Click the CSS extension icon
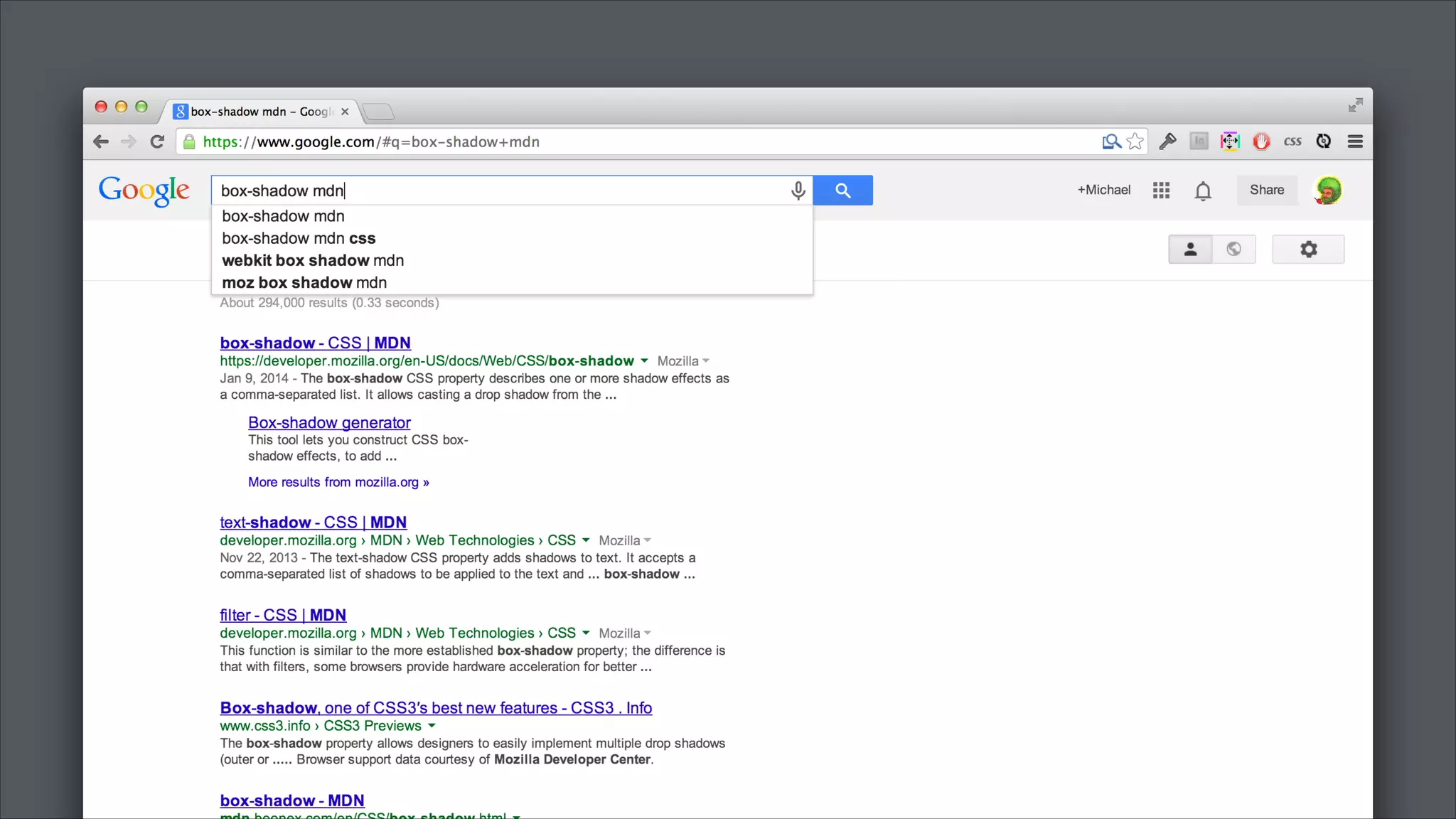Screen dimensions: 1456x819 [1292, 141]
